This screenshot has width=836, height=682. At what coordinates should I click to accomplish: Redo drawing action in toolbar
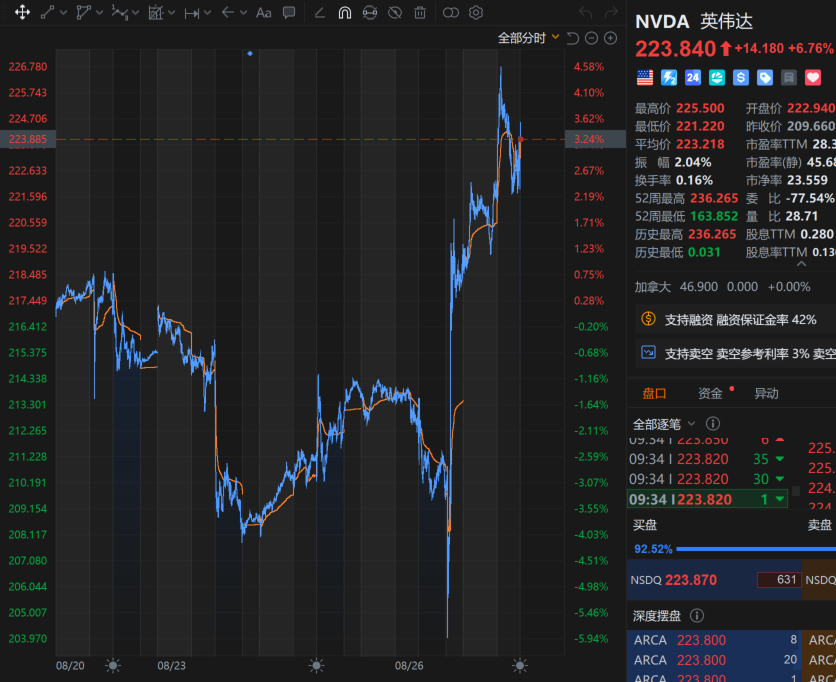pyautogui.click(x=611, y=12)
